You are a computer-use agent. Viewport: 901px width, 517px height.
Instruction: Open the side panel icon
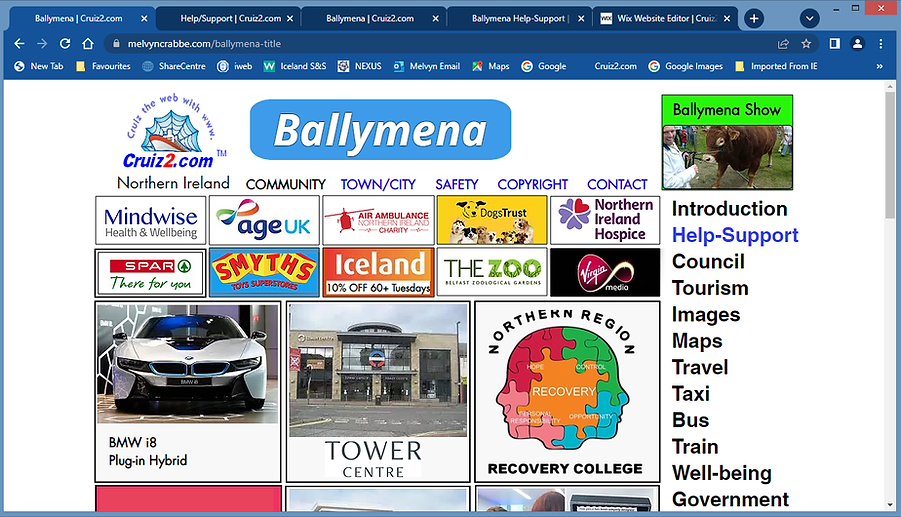click(x=834, y=44)
